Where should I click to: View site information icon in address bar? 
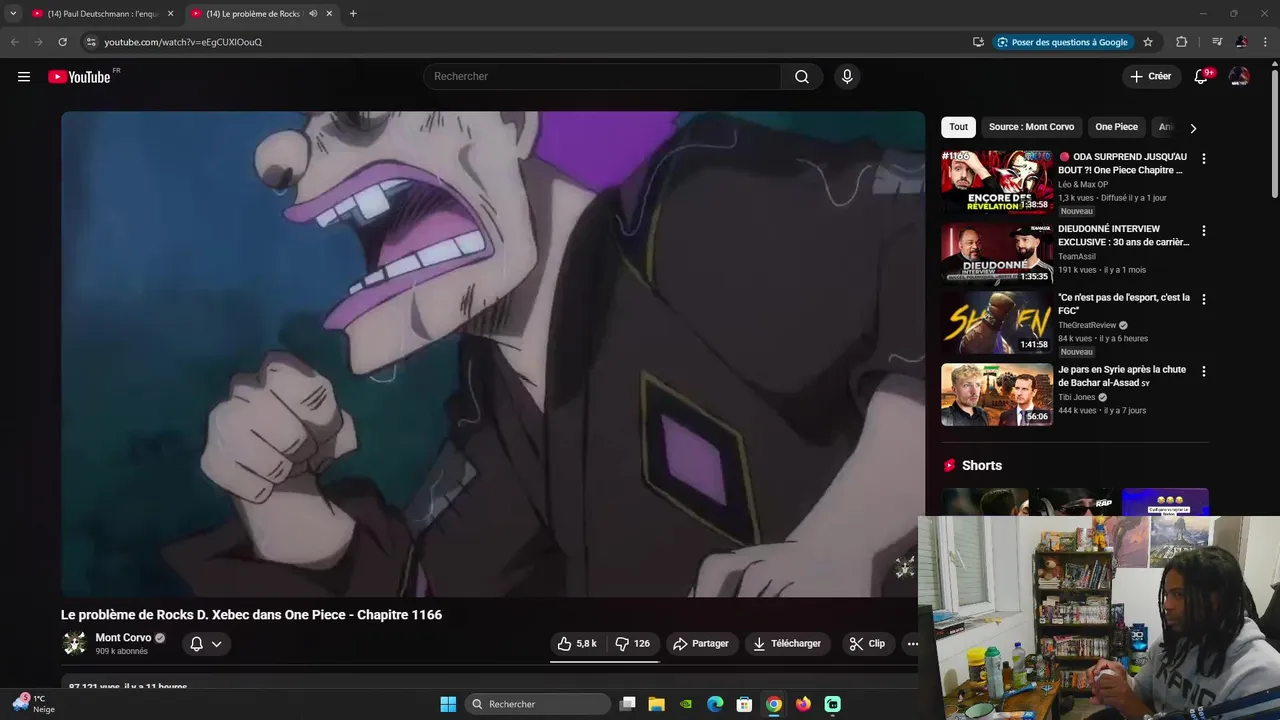91,42
